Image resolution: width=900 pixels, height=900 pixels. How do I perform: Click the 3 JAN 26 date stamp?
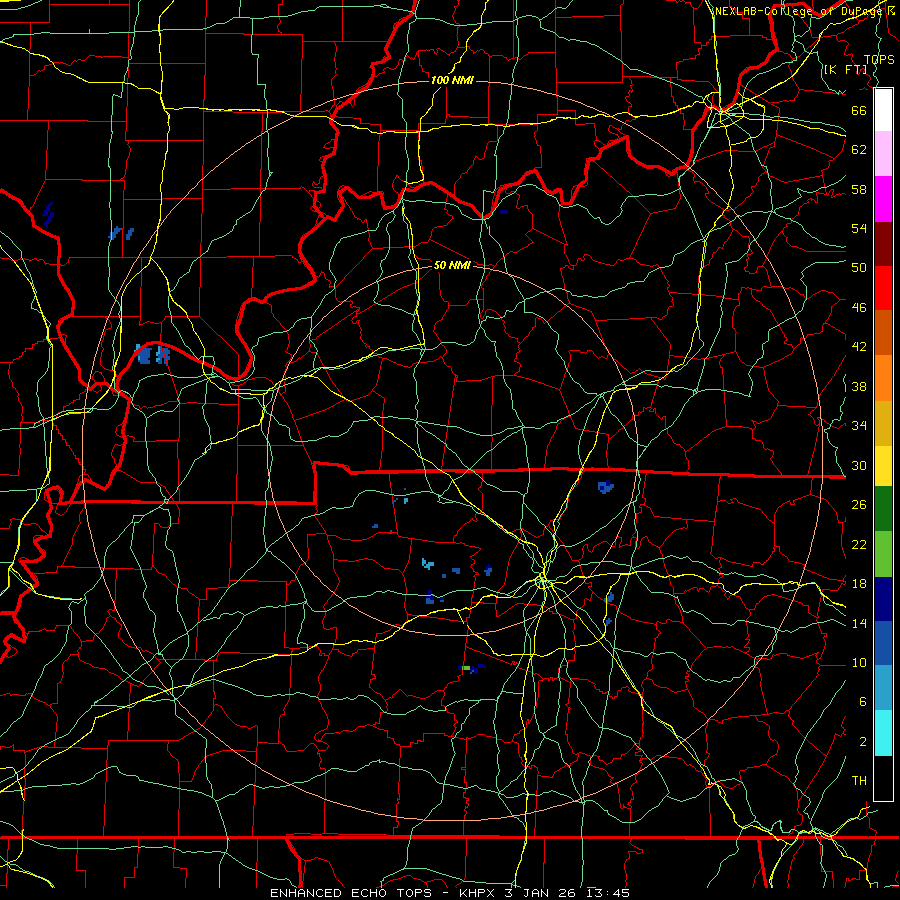tap(542, 893)
